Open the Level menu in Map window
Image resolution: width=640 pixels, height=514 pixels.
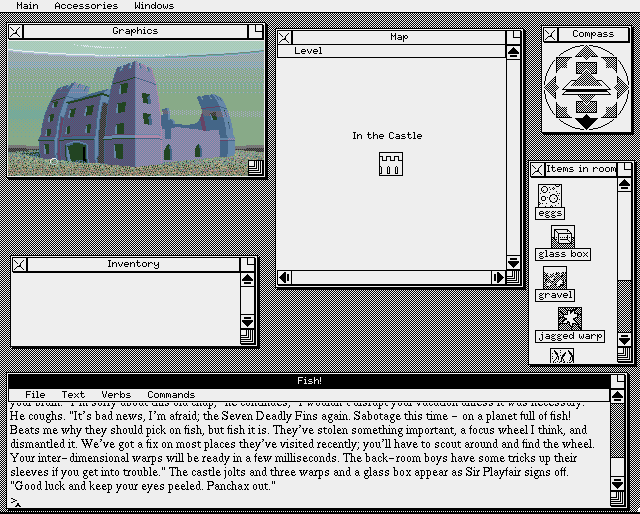coord(307,51)
